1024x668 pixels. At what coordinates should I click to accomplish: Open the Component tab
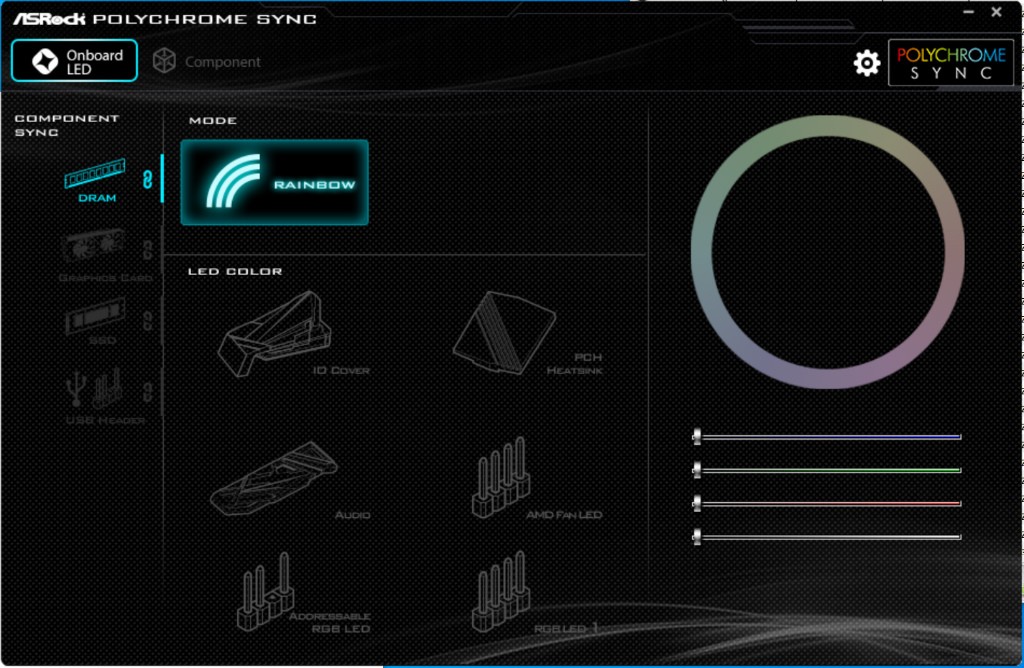tap(206, 61)
